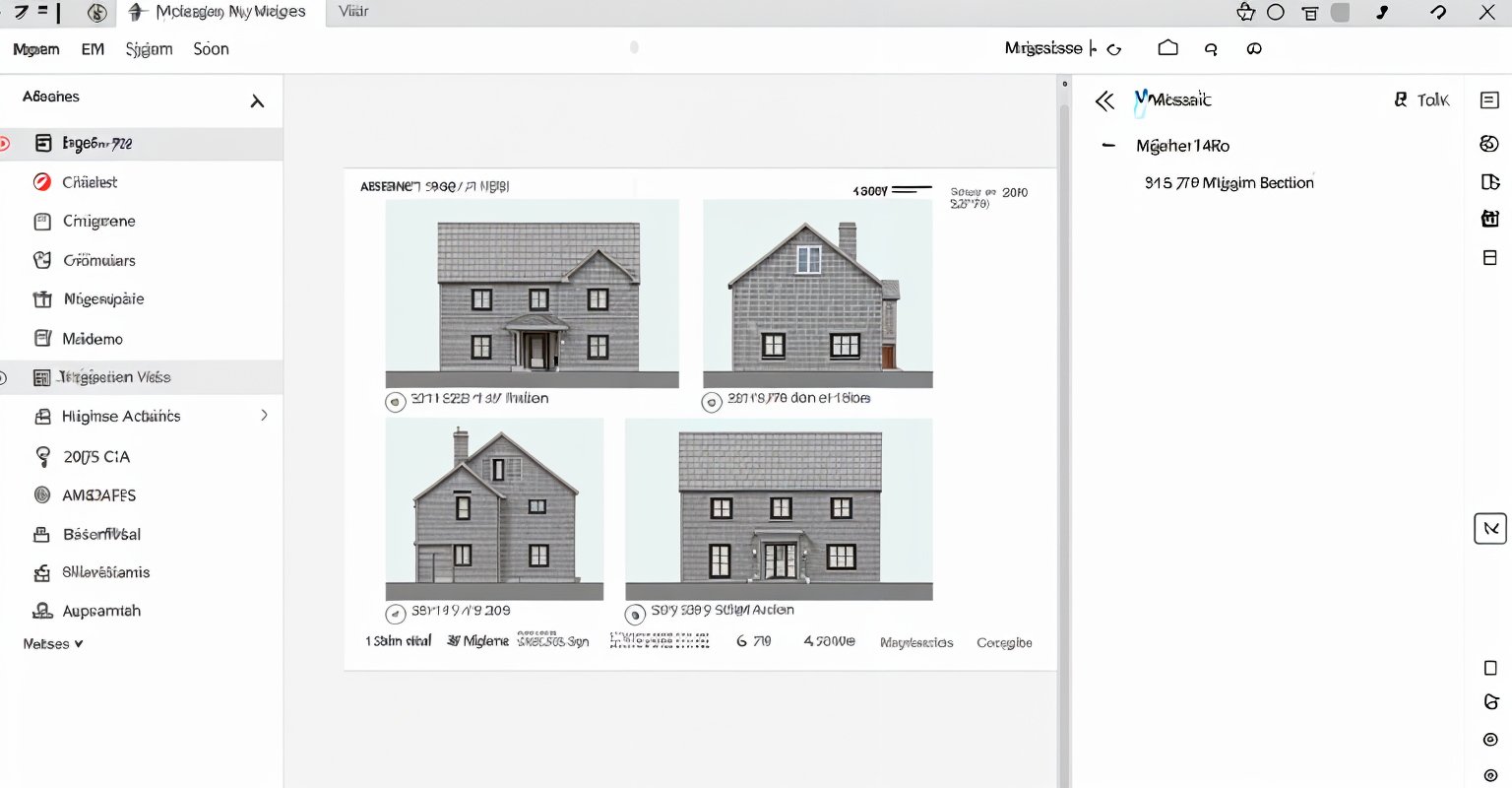Click the gift icon on right strip

pyautogui.click(x=1489, y=219)
